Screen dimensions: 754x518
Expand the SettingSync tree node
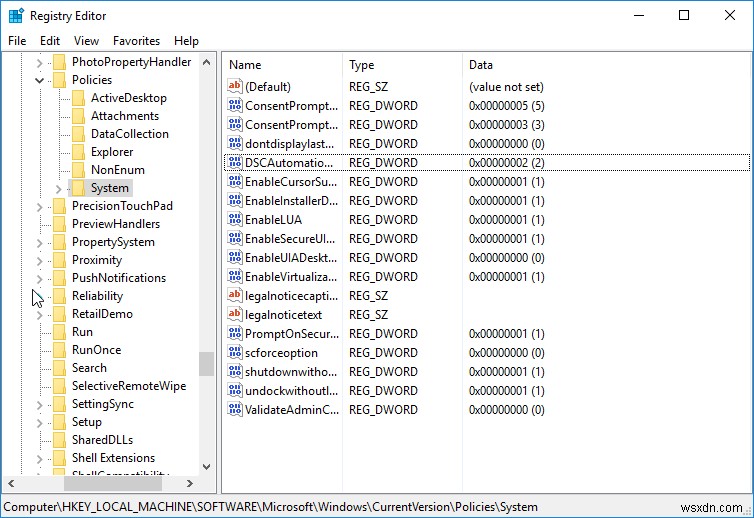(x=39, y=405)
